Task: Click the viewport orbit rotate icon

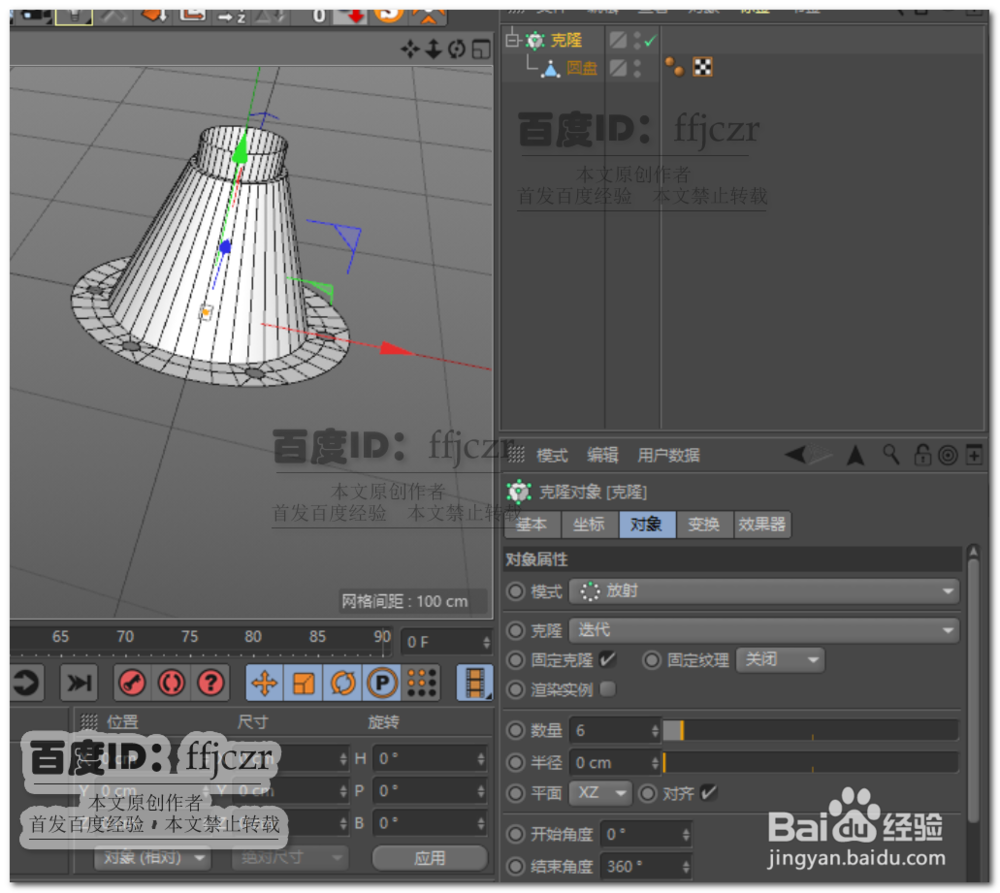Action: pyautogui.click(x=457, y=49)
